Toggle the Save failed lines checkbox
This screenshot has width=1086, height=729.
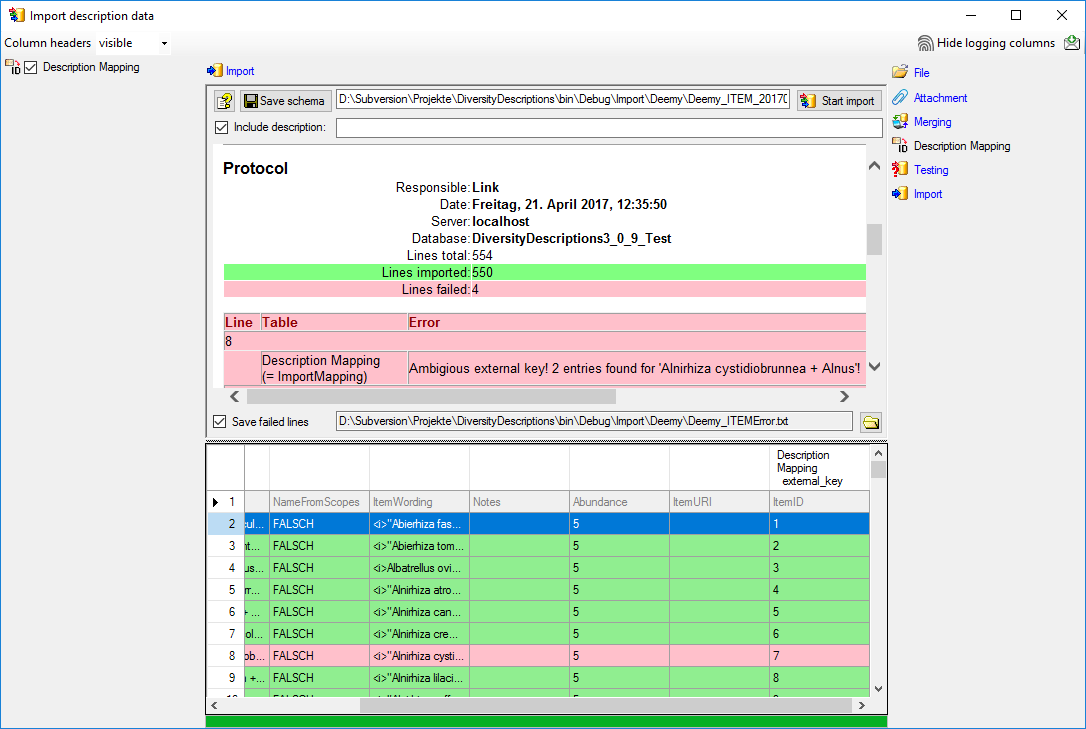[x=219, y=422]
